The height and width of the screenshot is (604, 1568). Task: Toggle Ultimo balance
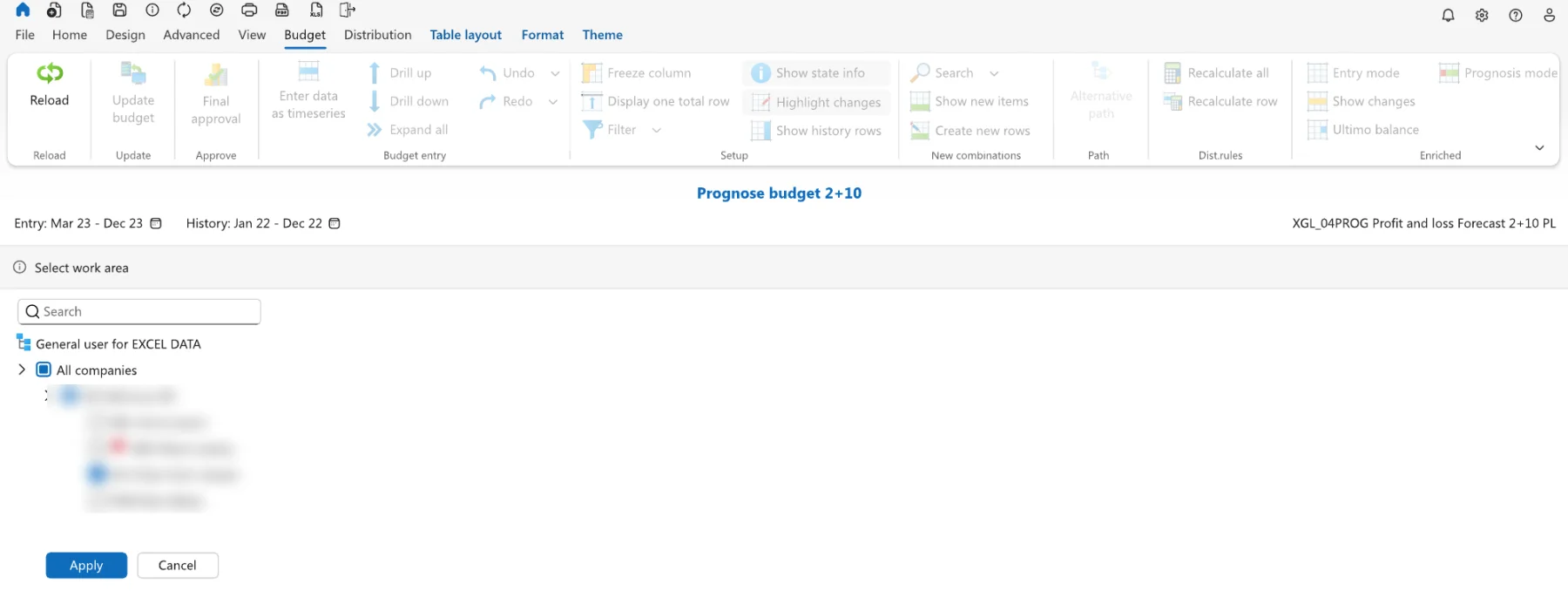(1363, 130)
